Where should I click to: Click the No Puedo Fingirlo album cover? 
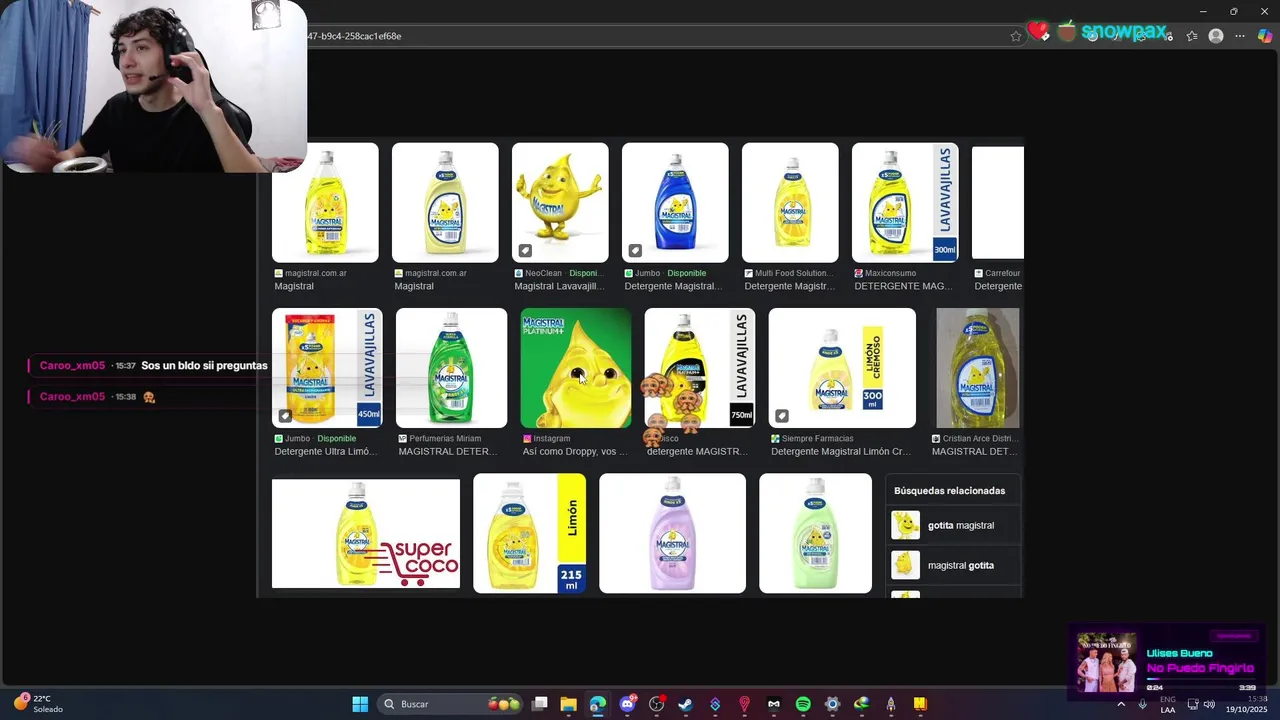1106,662
